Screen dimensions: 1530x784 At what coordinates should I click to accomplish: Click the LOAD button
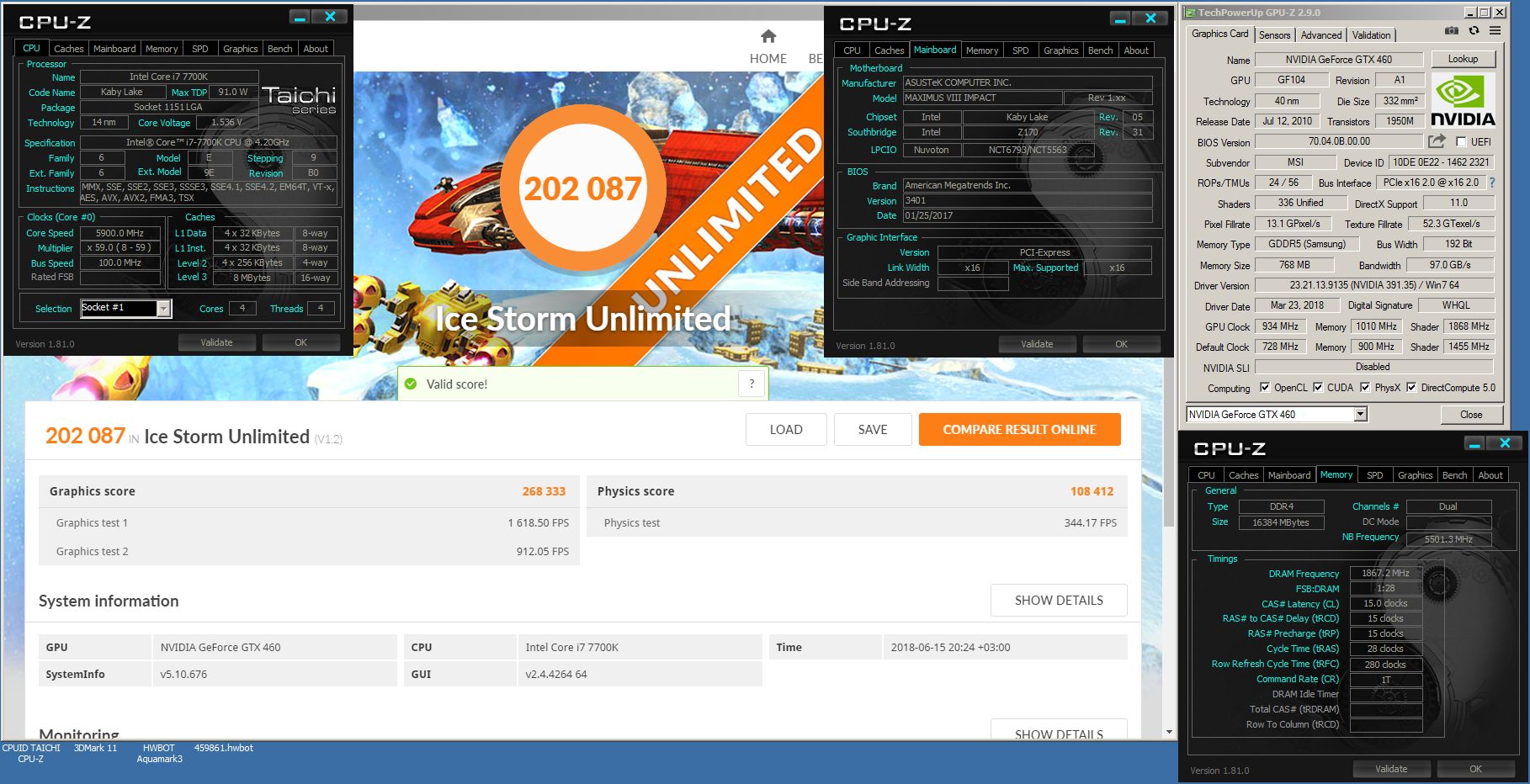786,429
